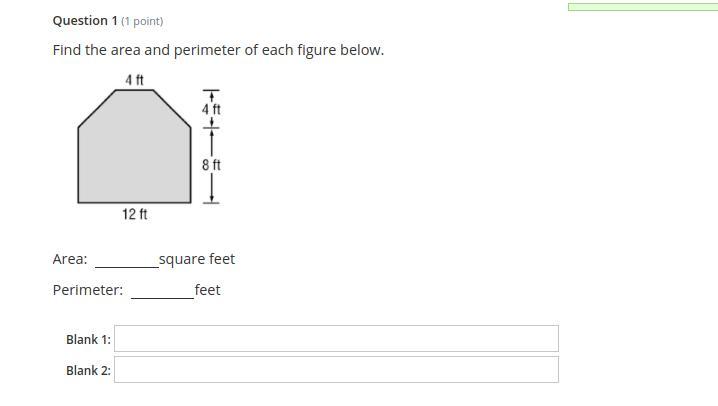Click the Blank 1 answer input field
The height and width of the screenshot is (406, 718).
click(x=336, y=339)
